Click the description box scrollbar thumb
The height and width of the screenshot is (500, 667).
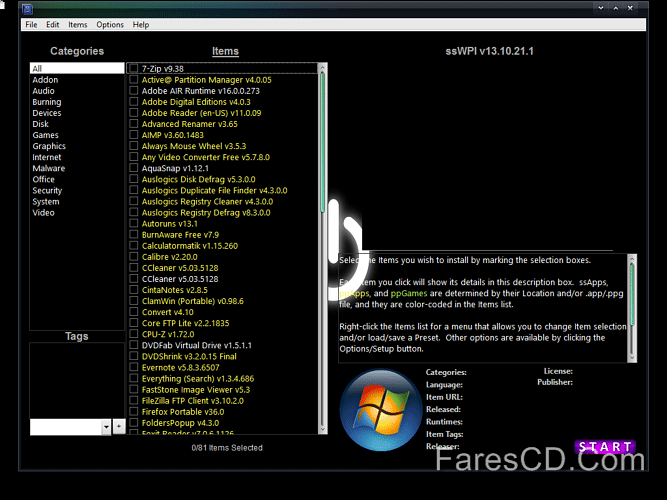[632, 295]
